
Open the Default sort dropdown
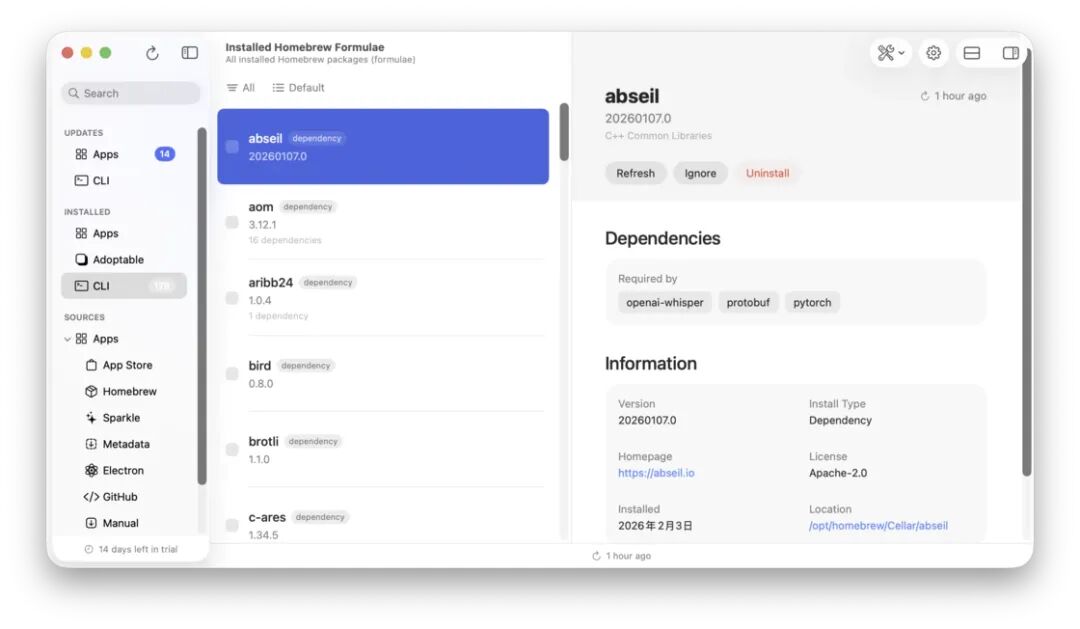coord(298,87)
